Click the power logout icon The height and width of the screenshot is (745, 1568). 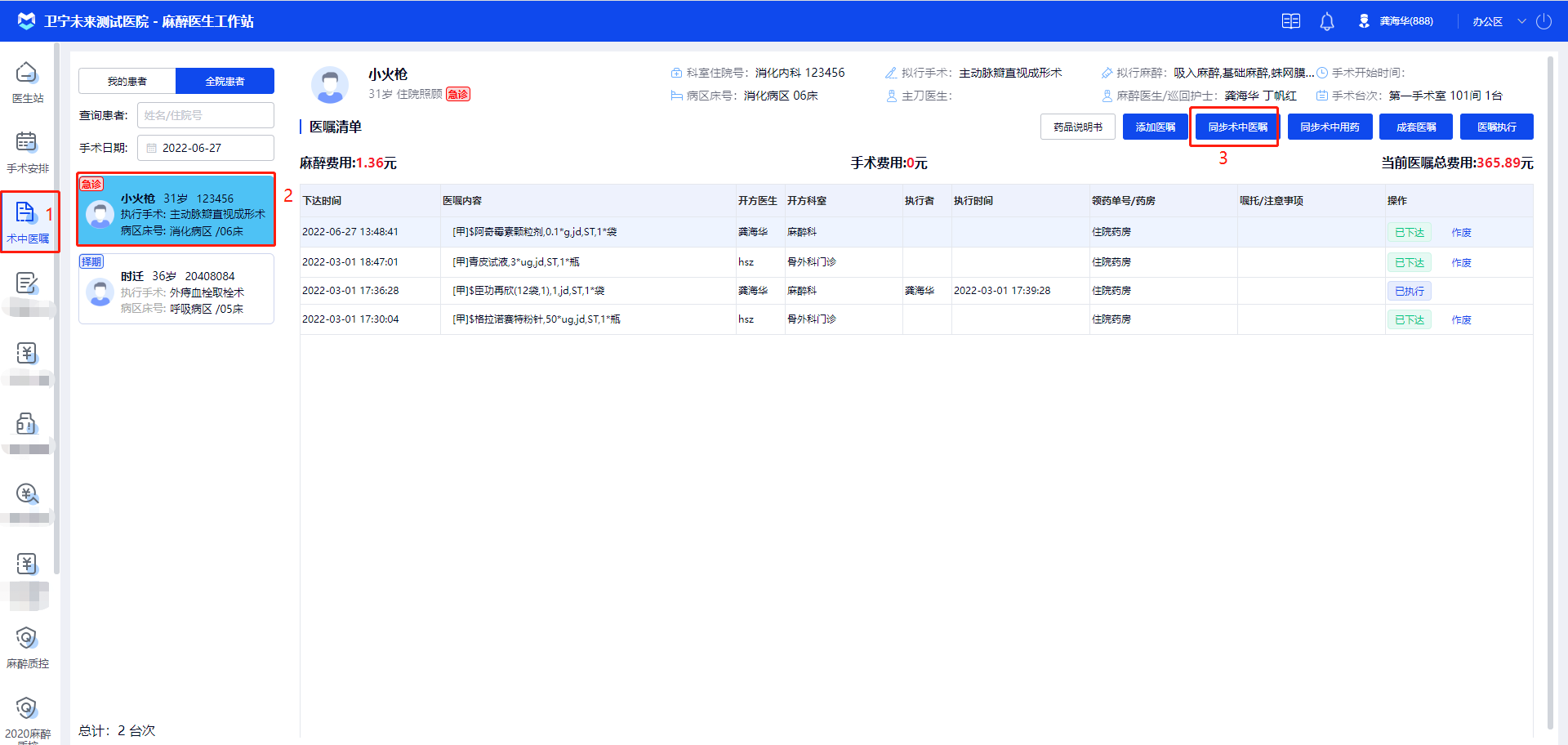1543,21
